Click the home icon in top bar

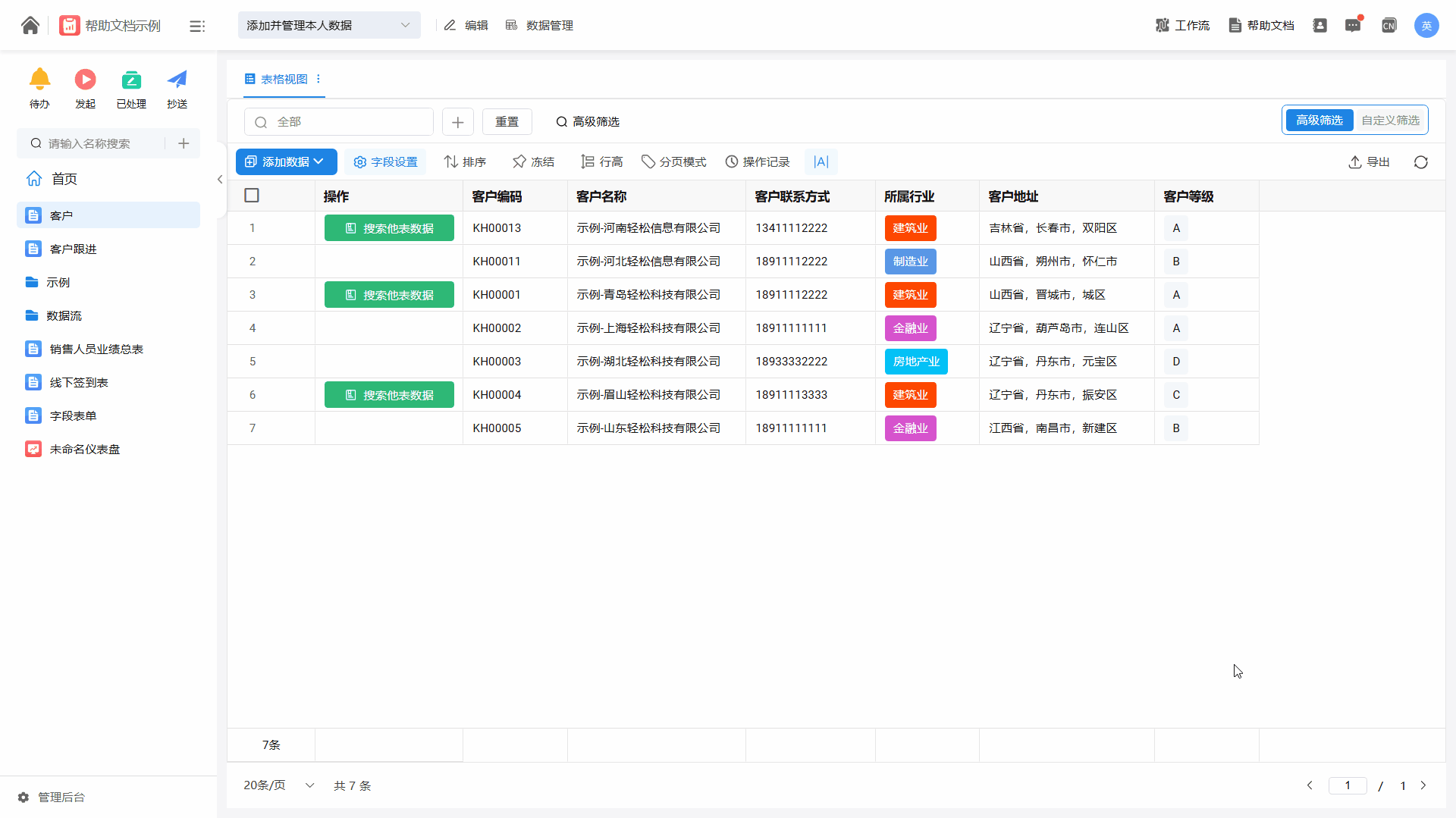coord(30,26)
